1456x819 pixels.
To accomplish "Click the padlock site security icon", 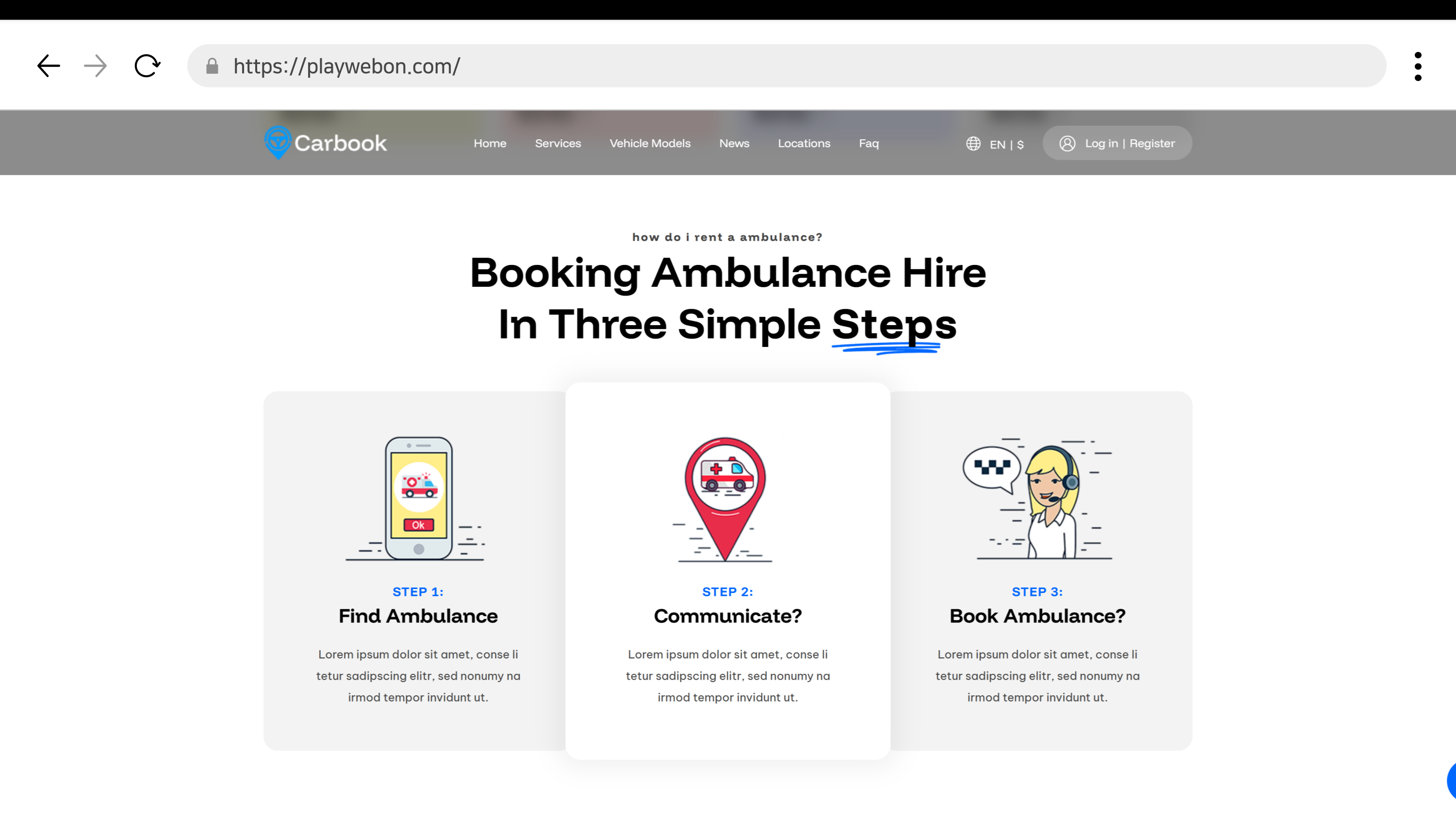I will click(212, 66).
